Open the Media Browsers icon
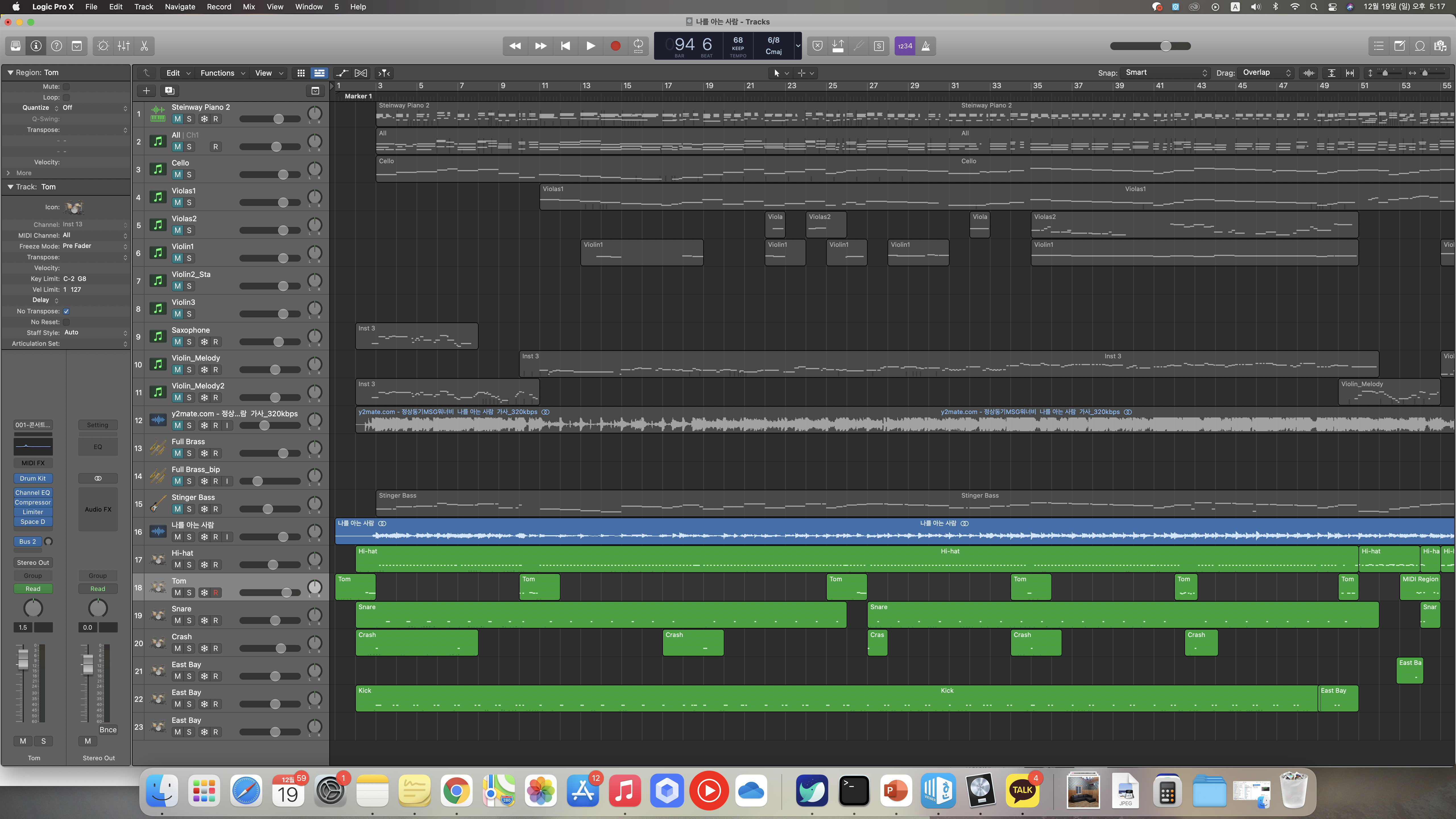1456x819 pixels. 1440,46
